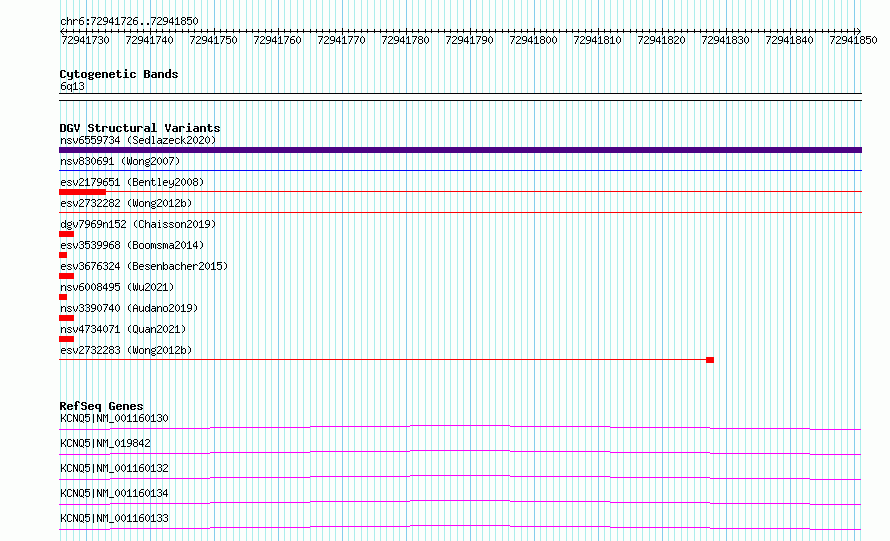Click ruler position 72941750
The height and width of the screenshot is (541, 890).
click(x=213, y=40)
